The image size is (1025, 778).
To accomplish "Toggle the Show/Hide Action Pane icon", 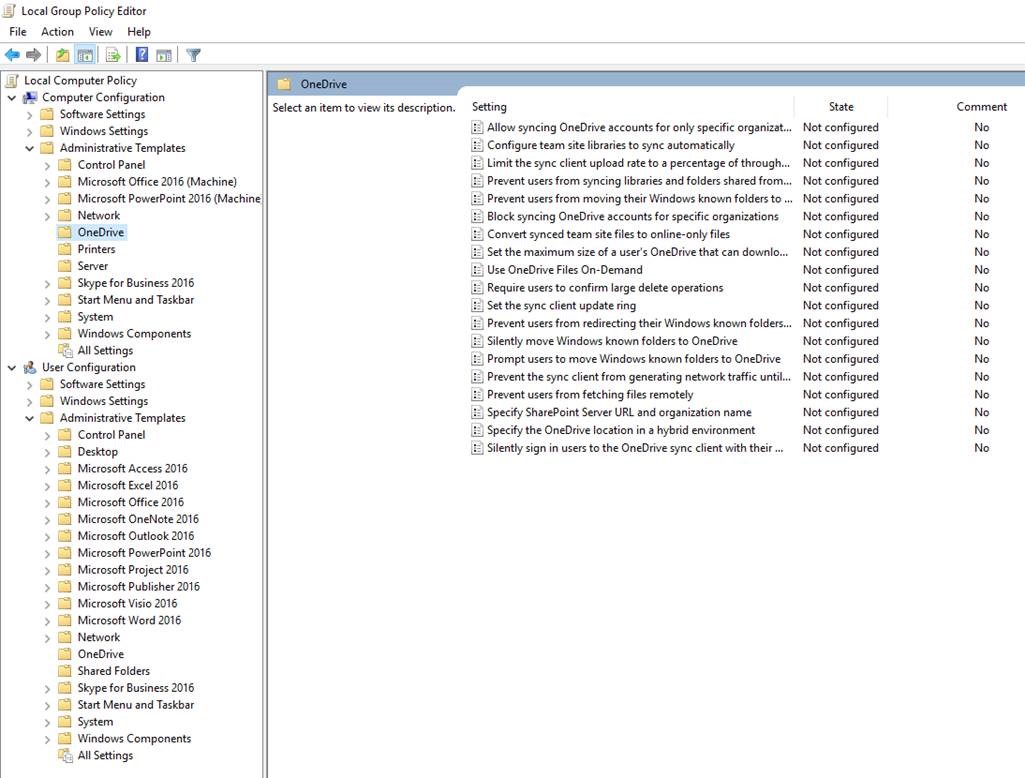I will coord(164,55).
